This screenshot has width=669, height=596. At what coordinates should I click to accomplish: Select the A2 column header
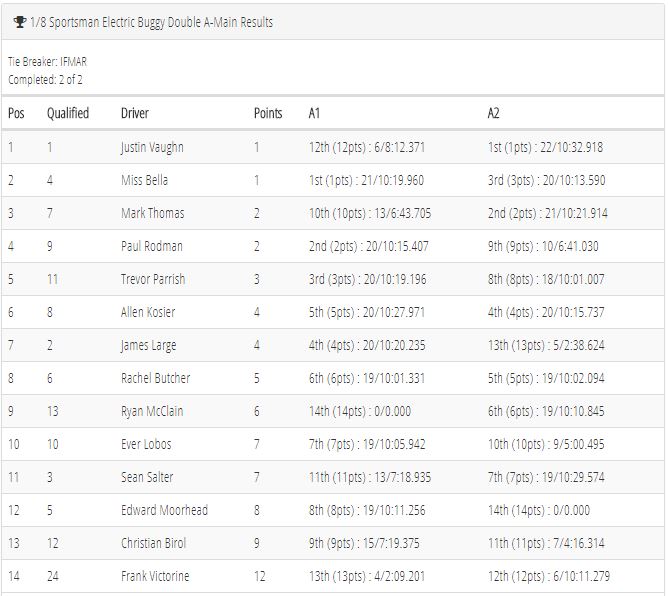click(493, 113)
